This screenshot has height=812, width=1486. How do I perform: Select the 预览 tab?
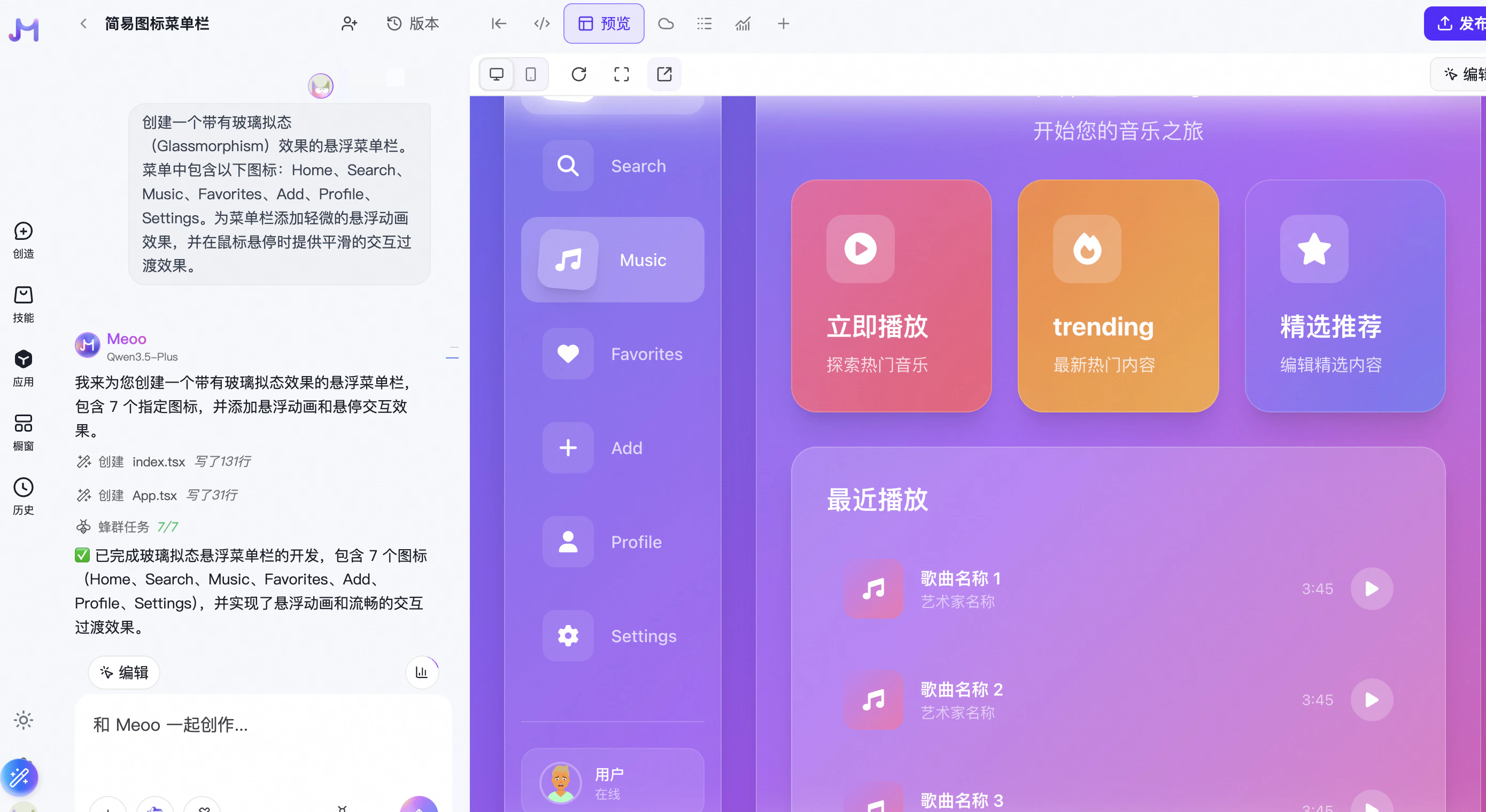[603, 24]
